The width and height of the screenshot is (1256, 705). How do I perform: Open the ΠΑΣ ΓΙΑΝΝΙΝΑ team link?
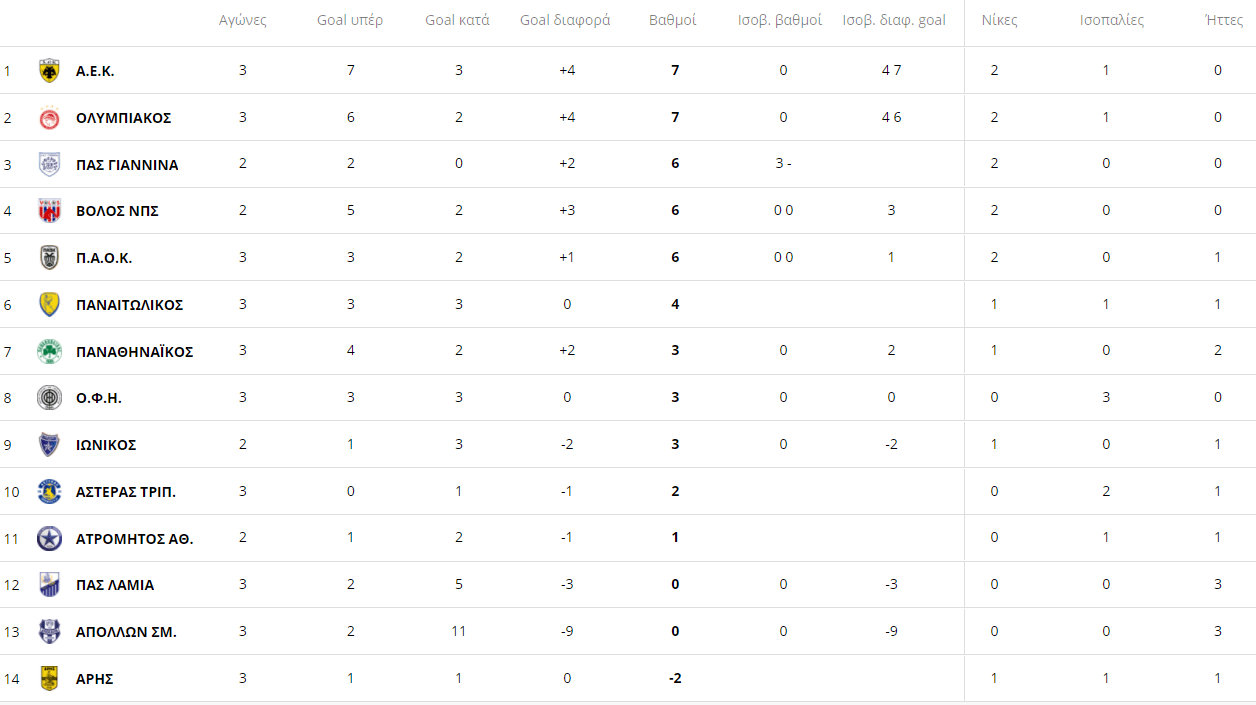[x=127, y=165]
